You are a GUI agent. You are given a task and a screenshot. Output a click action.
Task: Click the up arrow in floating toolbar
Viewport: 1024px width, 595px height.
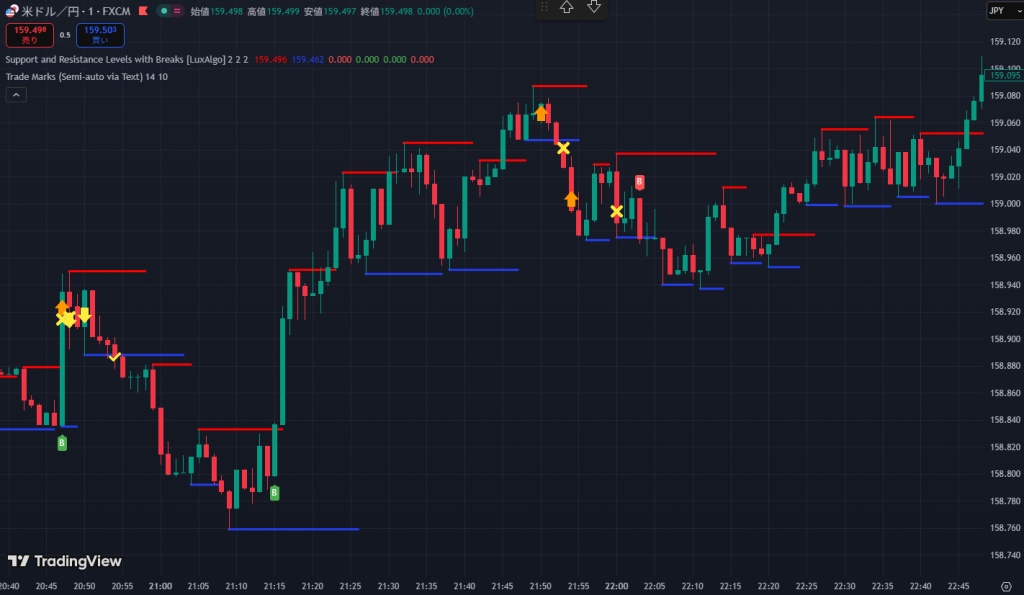click(x=566, y=8)
